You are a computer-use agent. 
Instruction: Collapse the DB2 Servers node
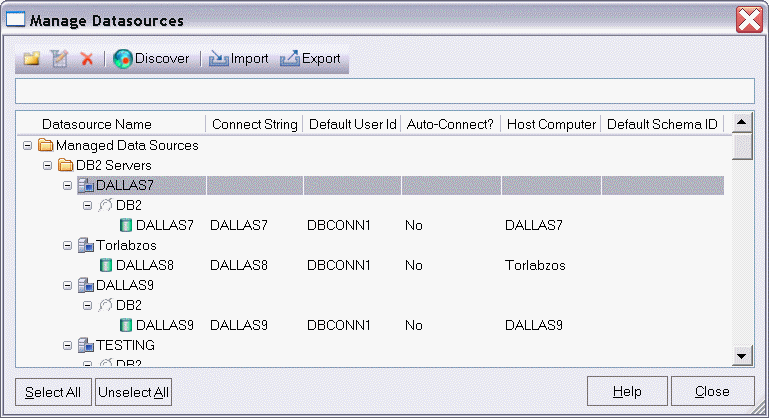pos(48,165)
